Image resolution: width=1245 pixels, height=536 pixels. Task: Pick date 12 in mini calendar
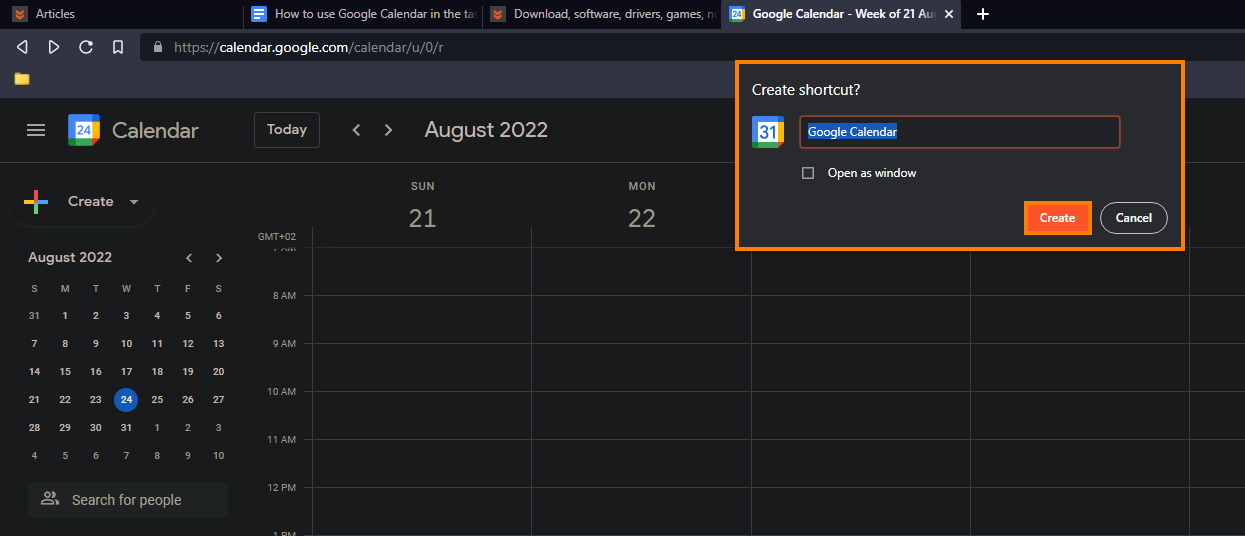188,344
